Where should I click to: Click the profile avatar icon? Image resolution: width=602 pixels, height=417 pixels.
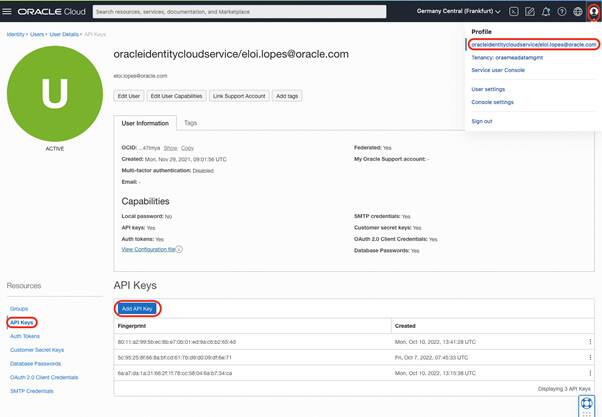point(594,12)
